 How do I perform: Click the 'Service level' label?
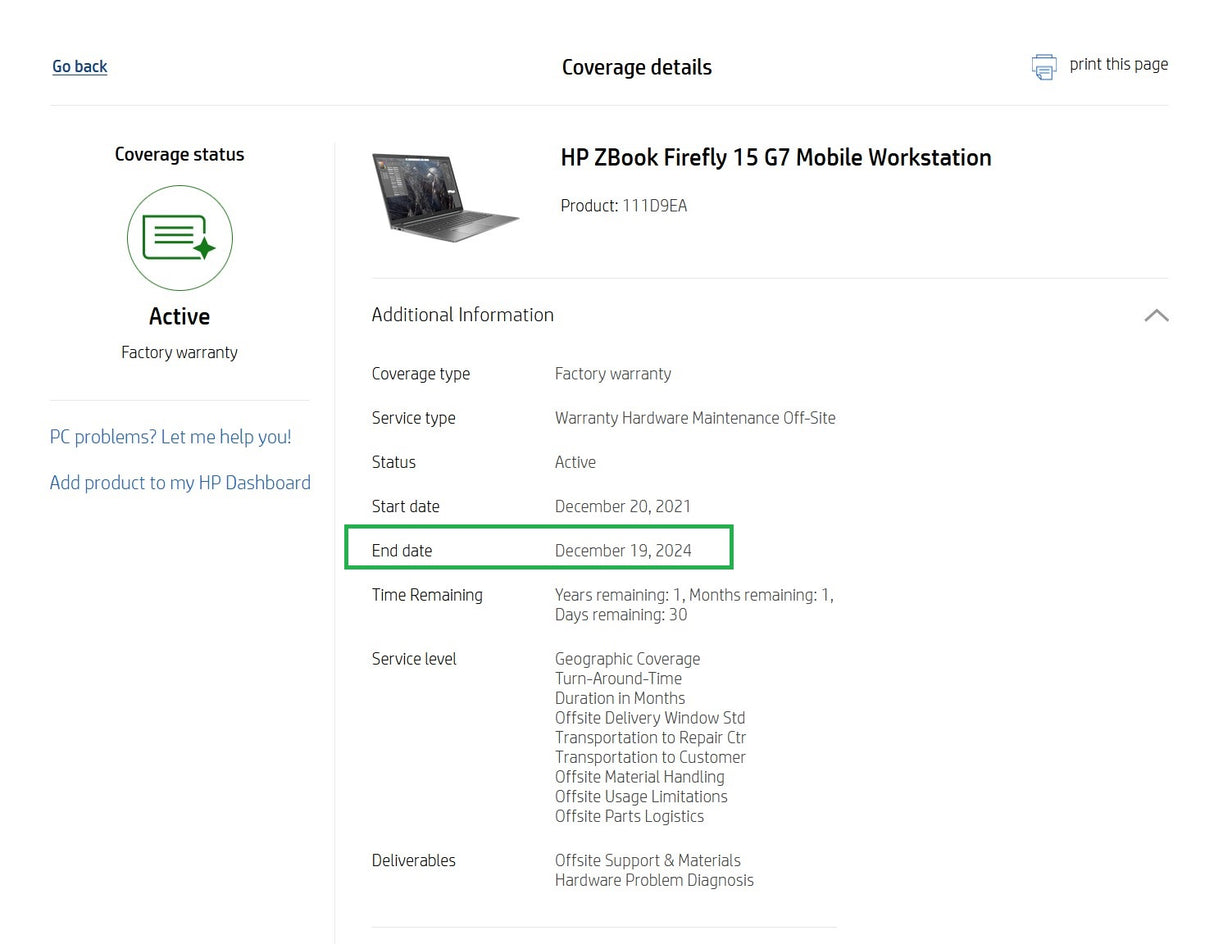click(414, 659)
